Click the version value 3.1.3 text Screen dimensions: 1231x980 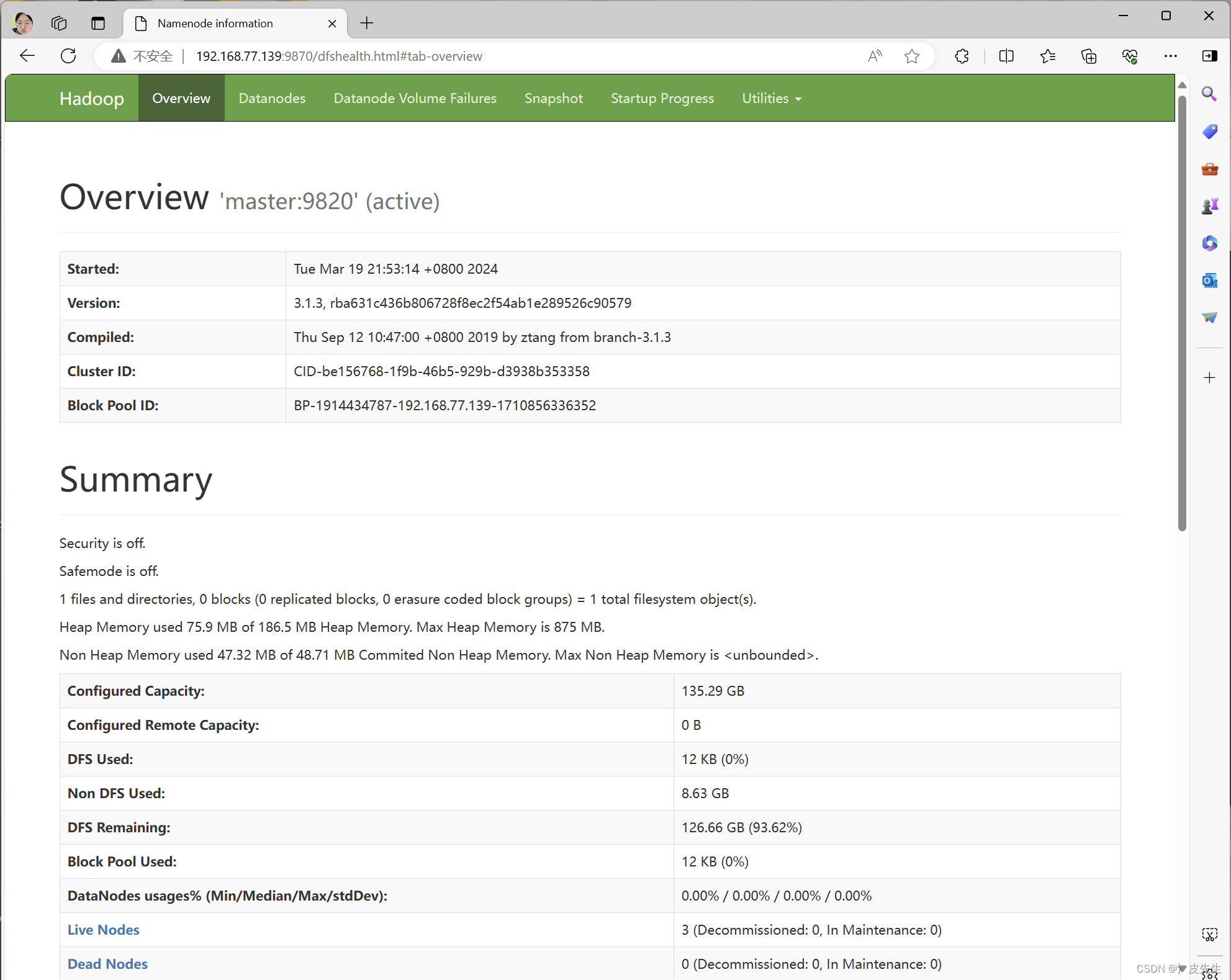click(462, 303)
